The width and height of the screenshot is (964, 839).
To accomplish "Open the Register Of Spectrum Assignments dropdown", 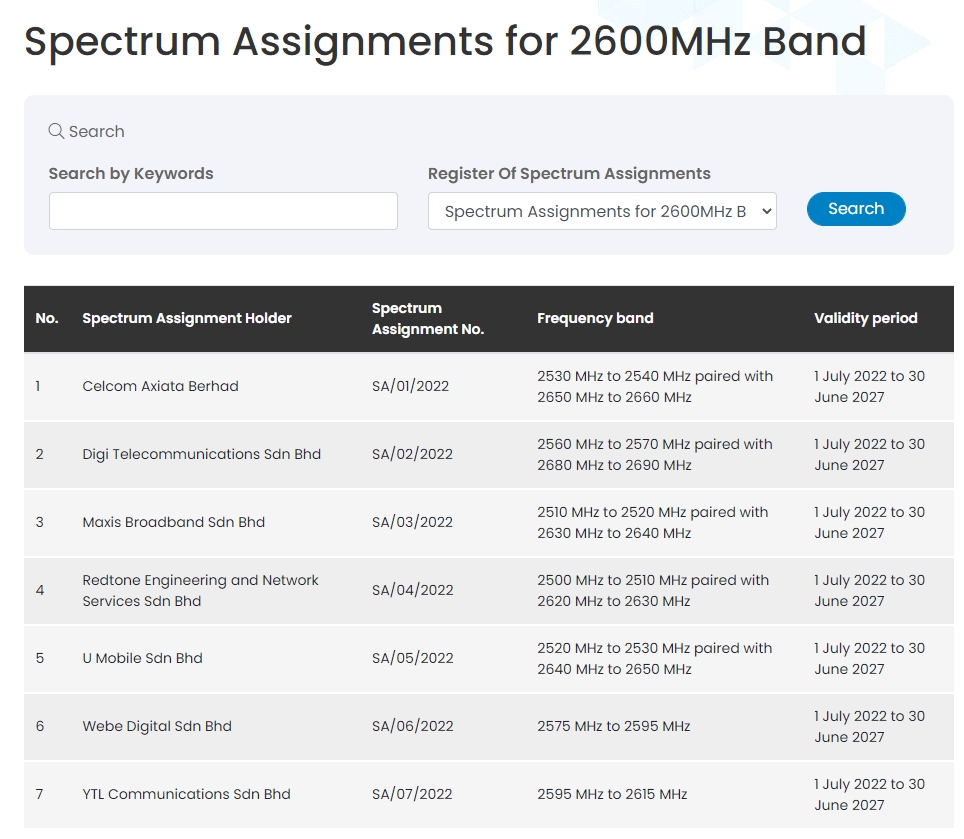I will coord(602,211).
